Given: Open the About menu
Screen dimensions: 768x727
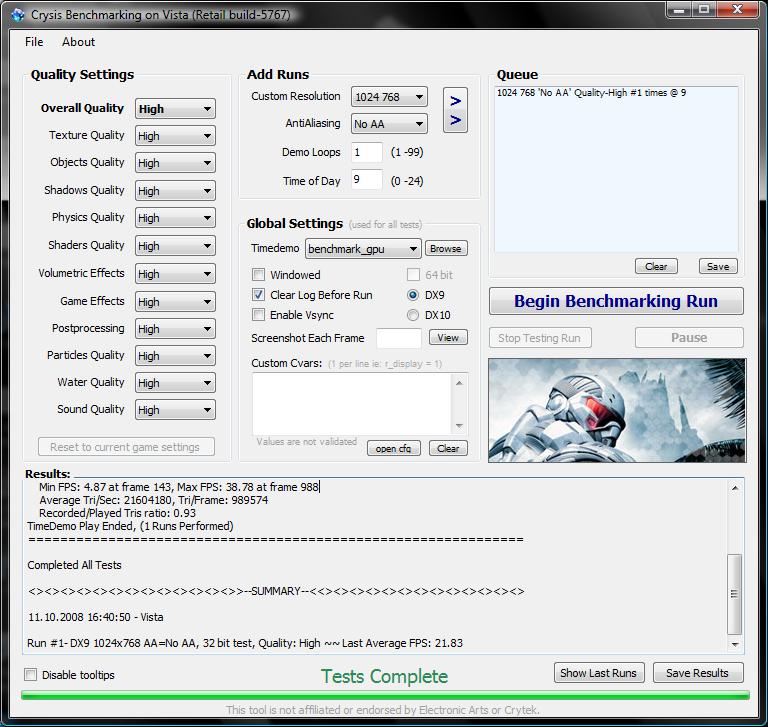Looking at the screenshot, I should (78, 42).
